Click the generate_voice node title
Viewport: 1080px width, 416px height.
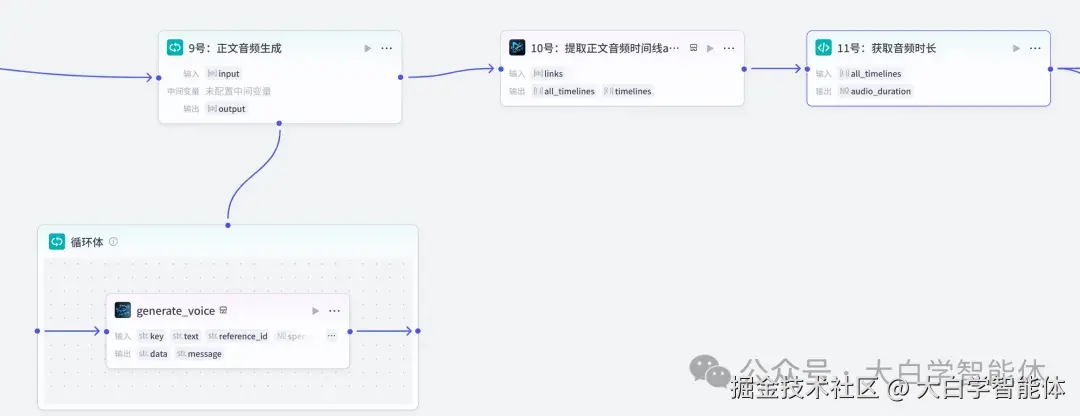[x=176, y=311]
